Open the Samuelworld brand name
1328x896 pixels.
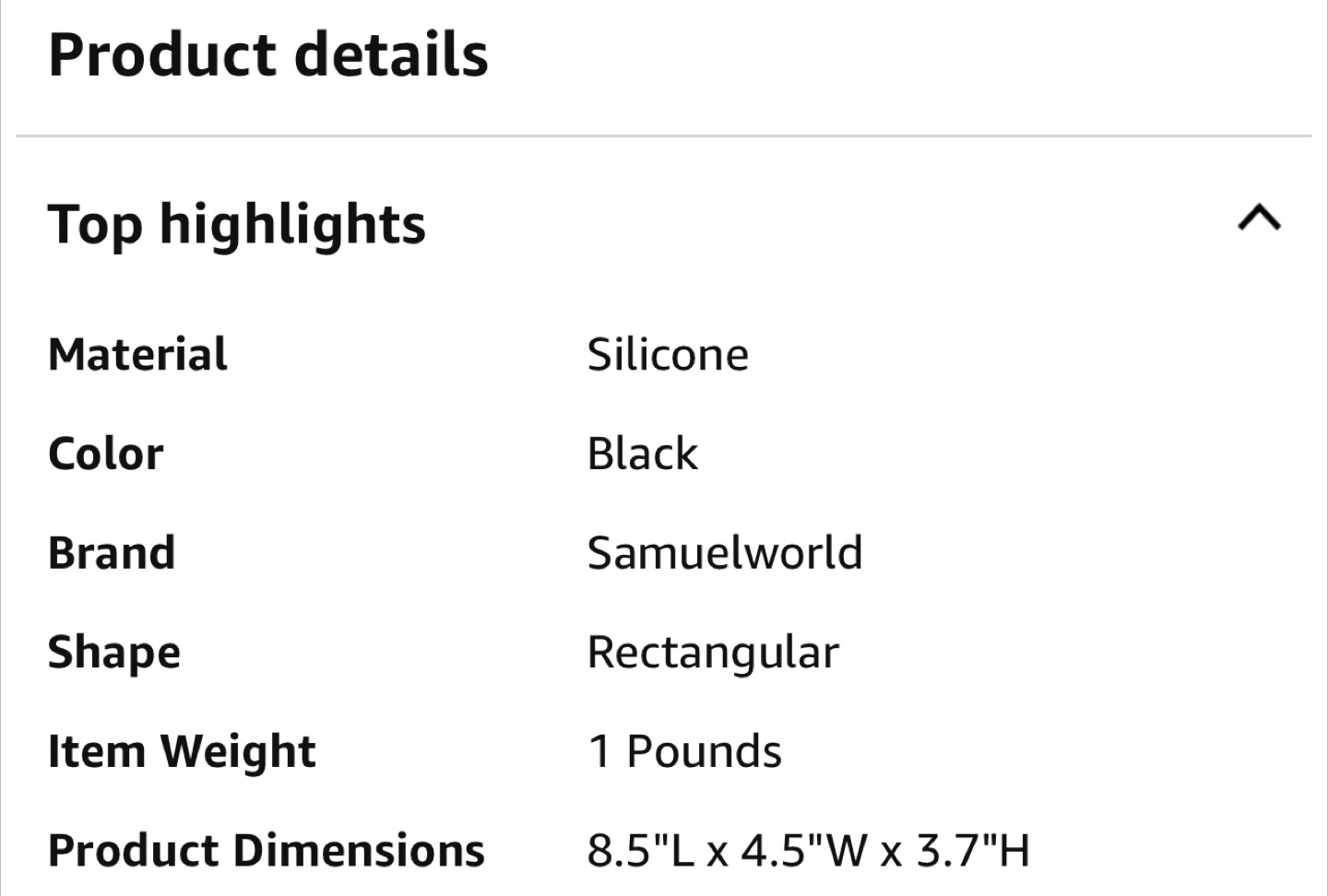[725, 553]
